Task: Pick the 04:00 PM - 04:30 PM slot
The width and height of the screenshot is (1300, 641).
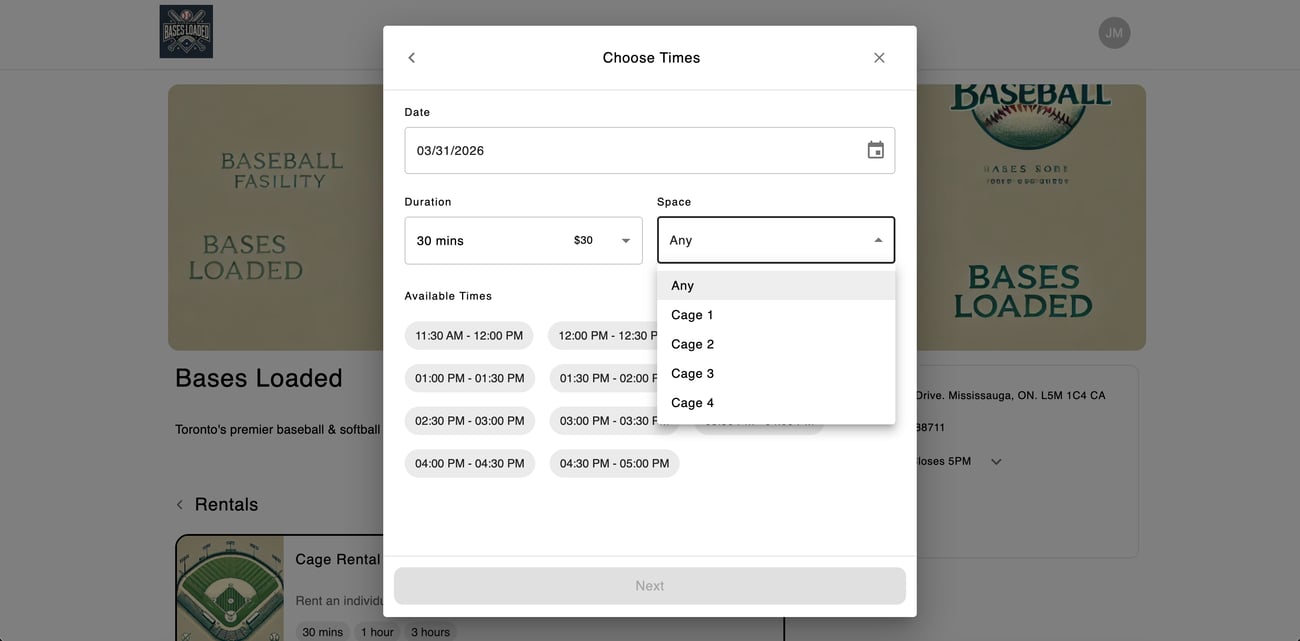Action: click(x=470, y=463)
